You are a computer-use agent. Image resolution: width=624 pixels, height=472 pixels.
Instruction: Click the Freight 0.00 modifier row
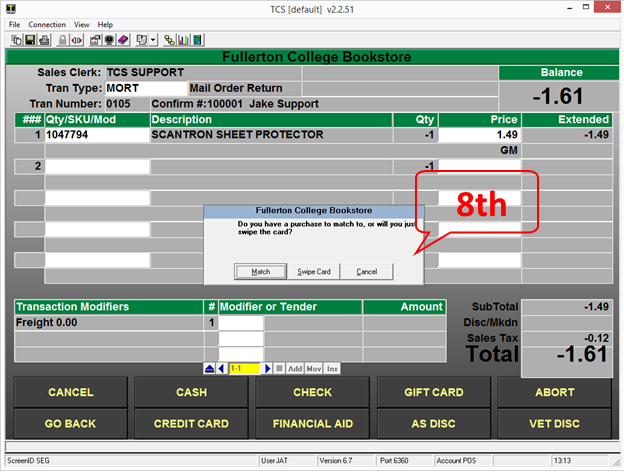(108, 323)
